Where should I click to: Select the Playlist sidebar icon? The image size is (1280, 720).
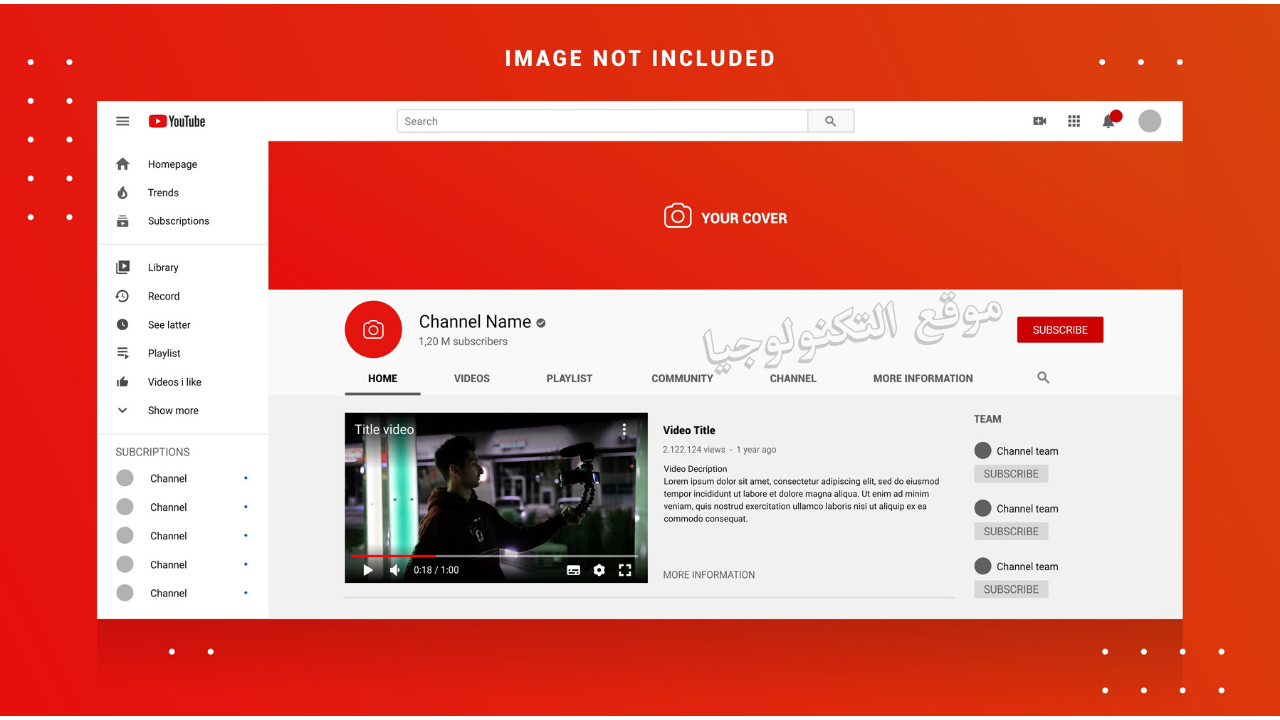click(123, 353)
